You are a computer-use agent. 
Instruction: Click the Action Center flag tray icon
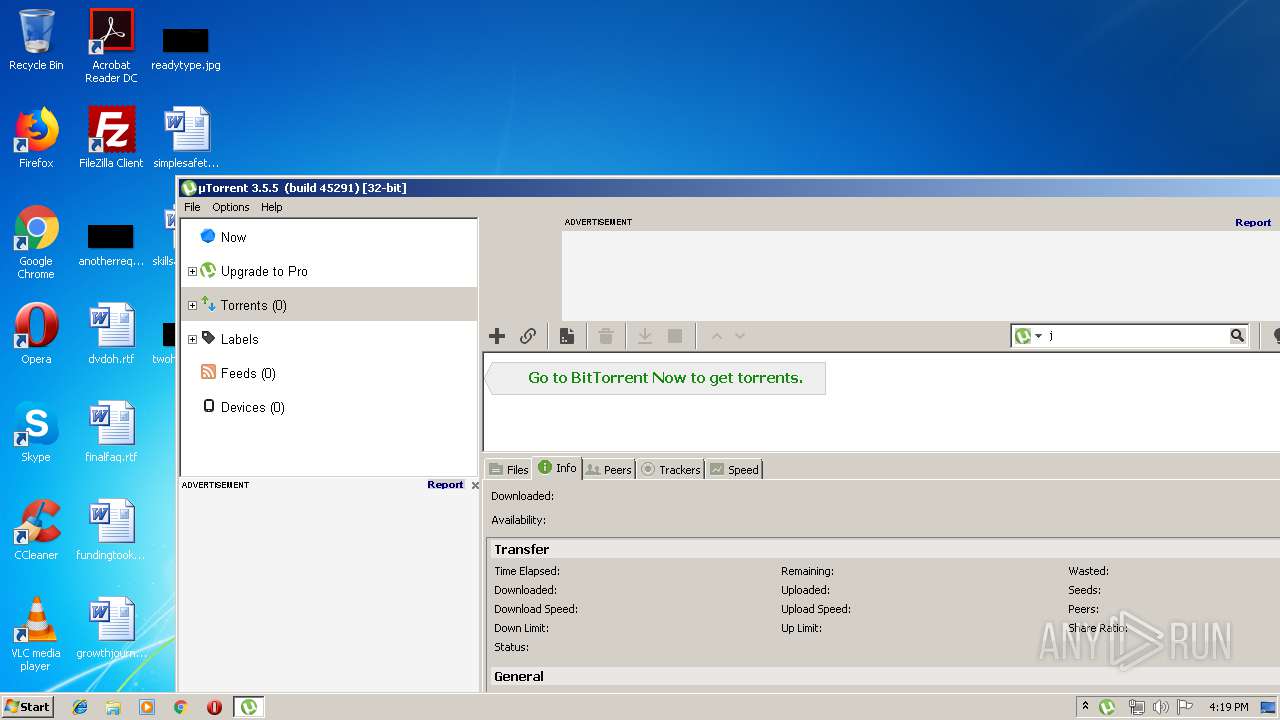tap(1185, 707)
